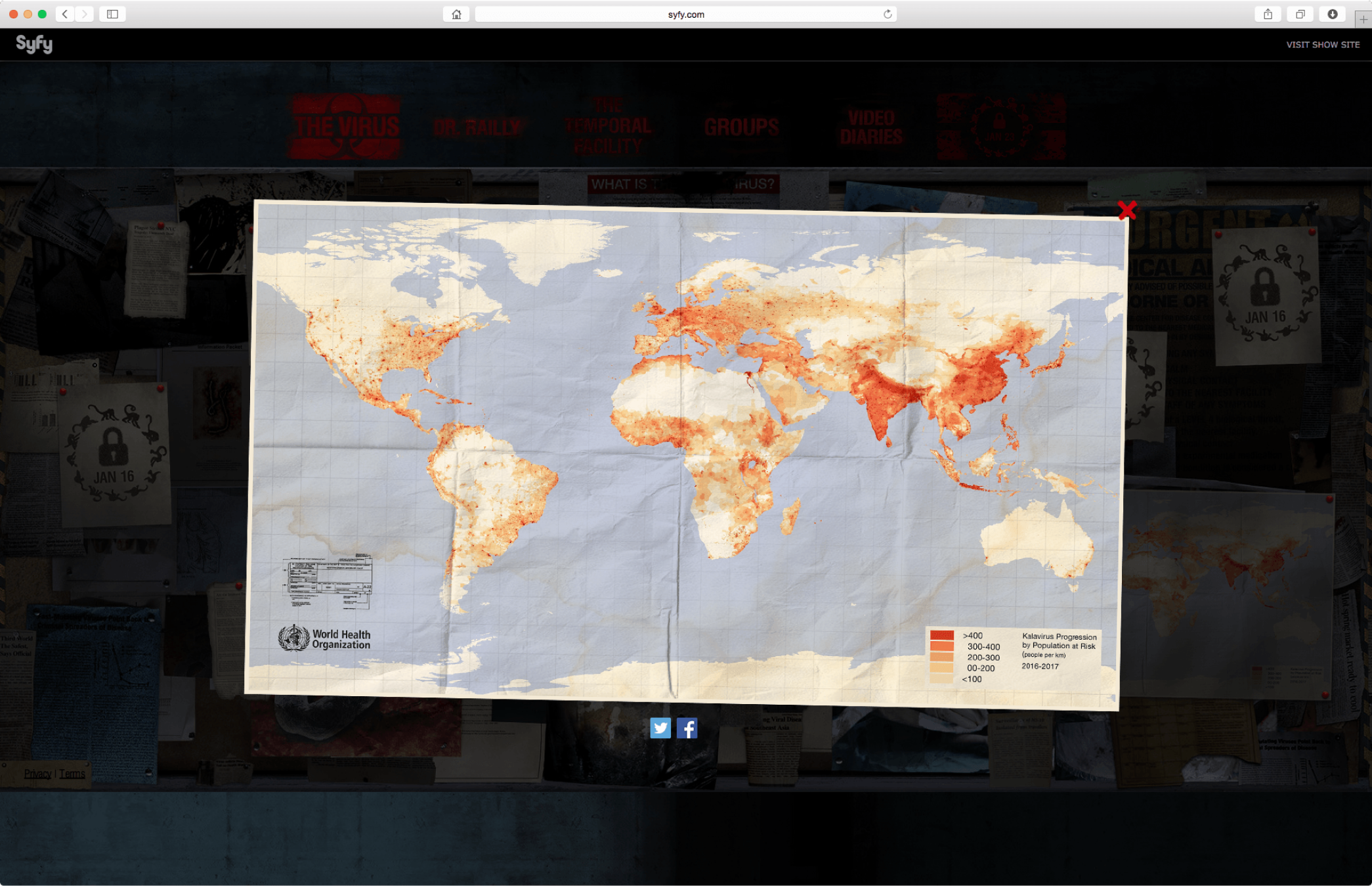Select The Virus navigation tab
Viewport: 1372px width, 886px height.
345,126
